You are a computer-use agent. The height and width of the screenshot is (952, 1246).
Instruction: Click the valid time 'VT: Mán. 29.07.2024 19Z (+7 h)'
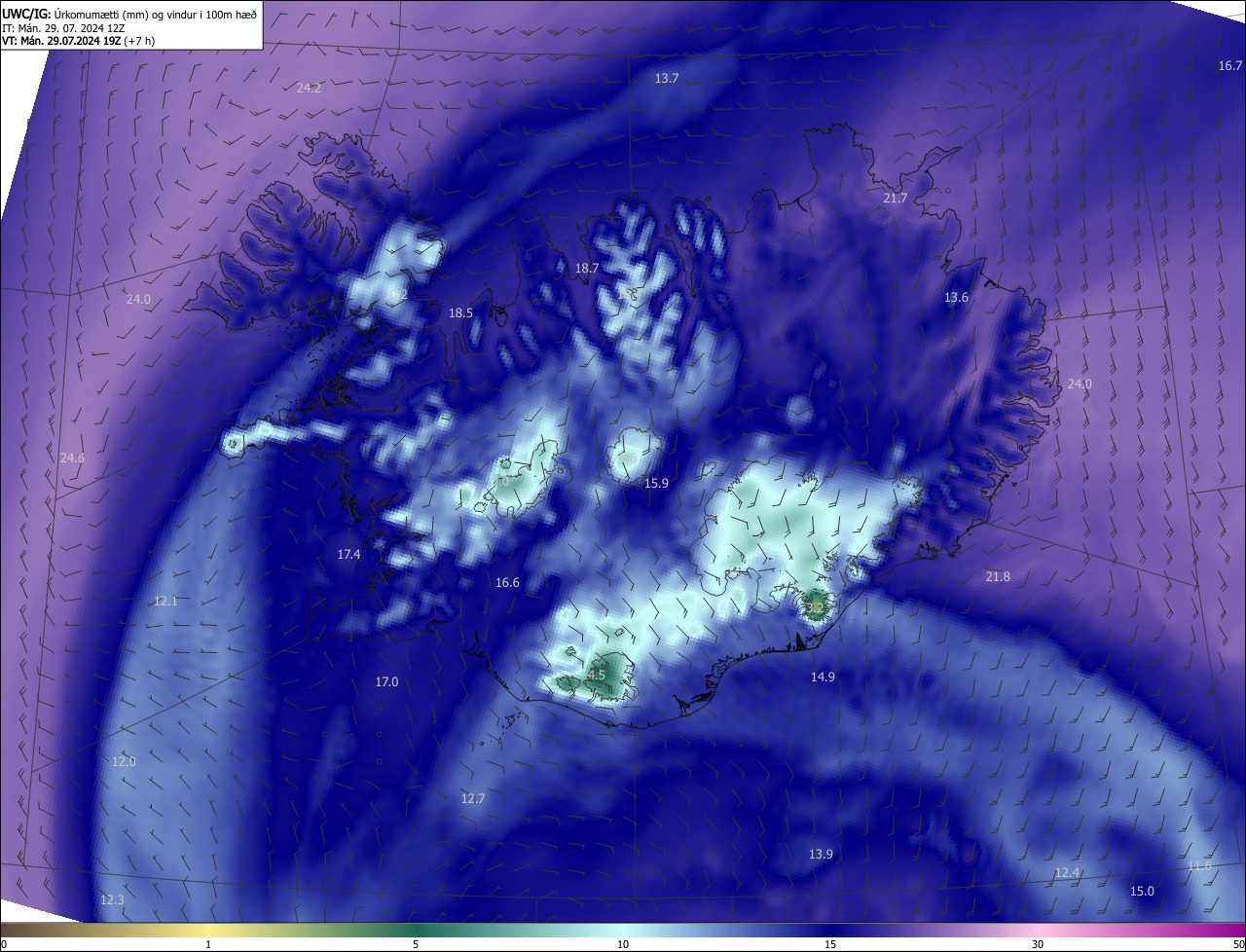(78, 41)
